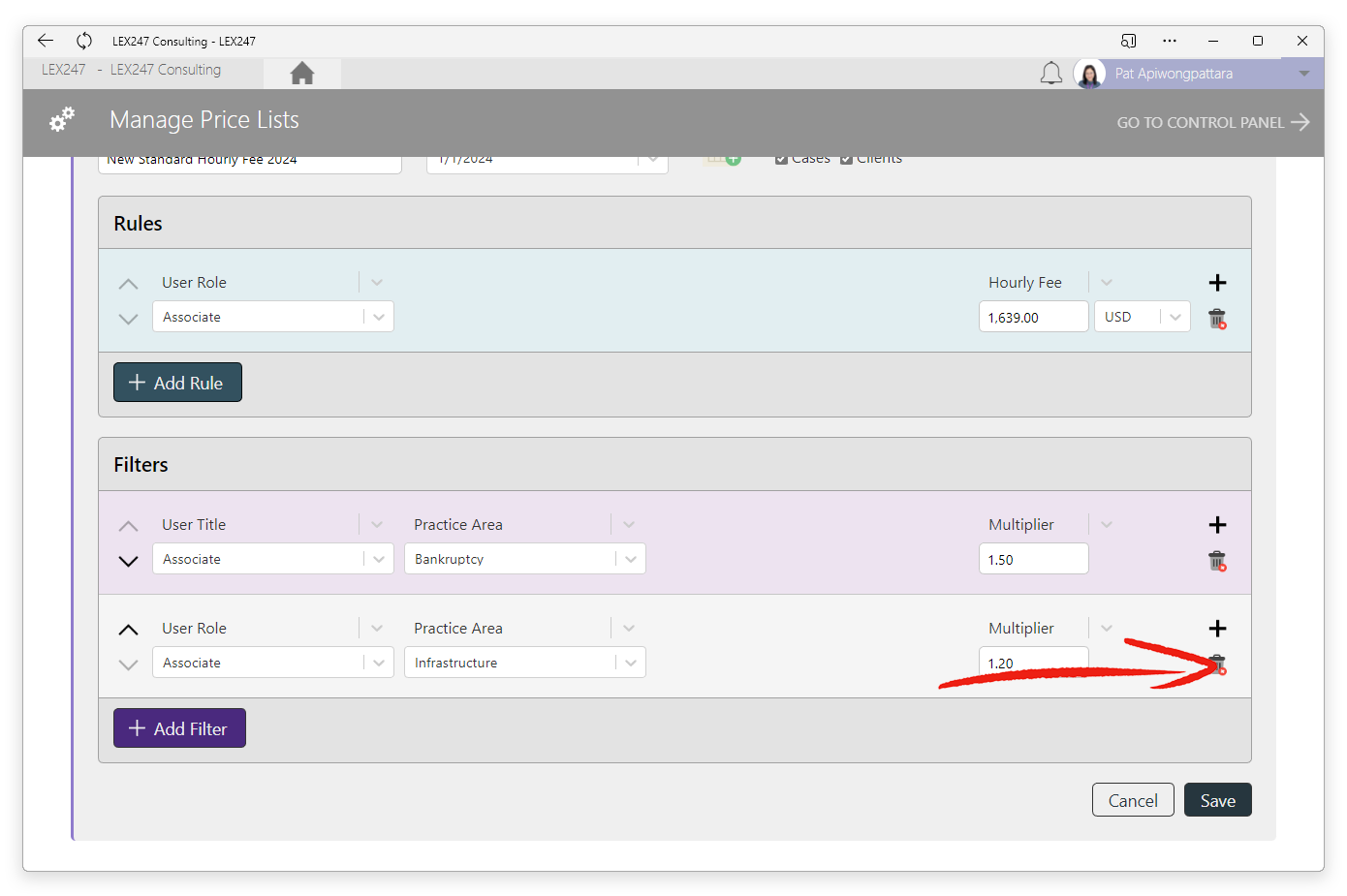
Task: Expand the user account menu arrow
Action: (x=1304, y=74)
